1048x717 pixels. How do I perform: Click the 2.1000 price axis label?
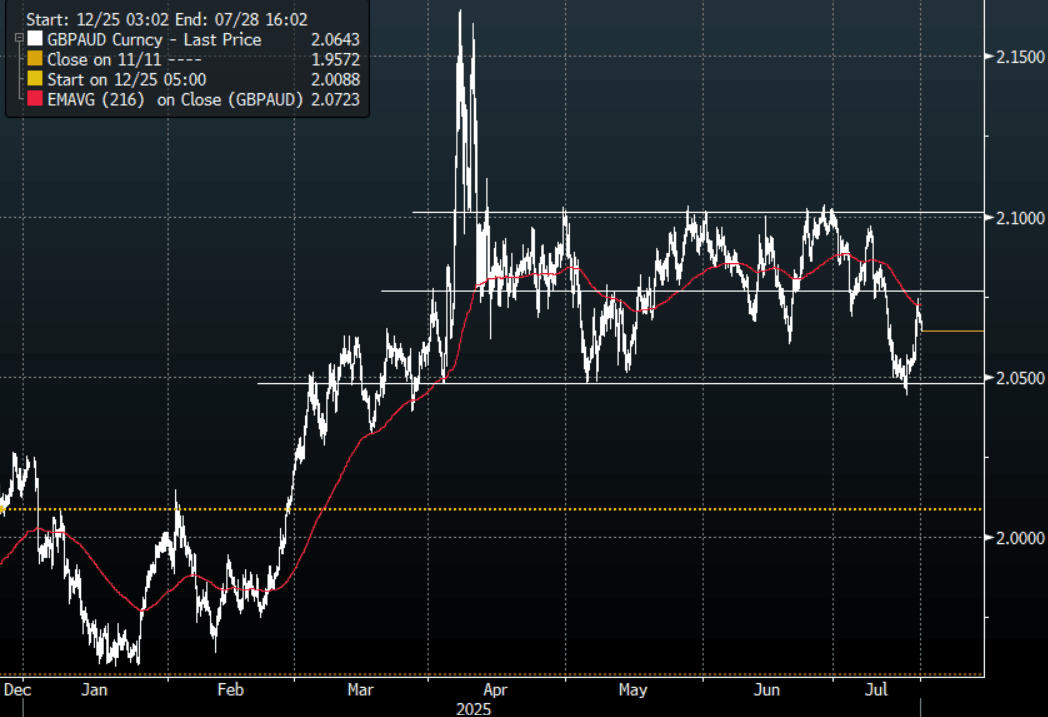[x=1020, y=218]
